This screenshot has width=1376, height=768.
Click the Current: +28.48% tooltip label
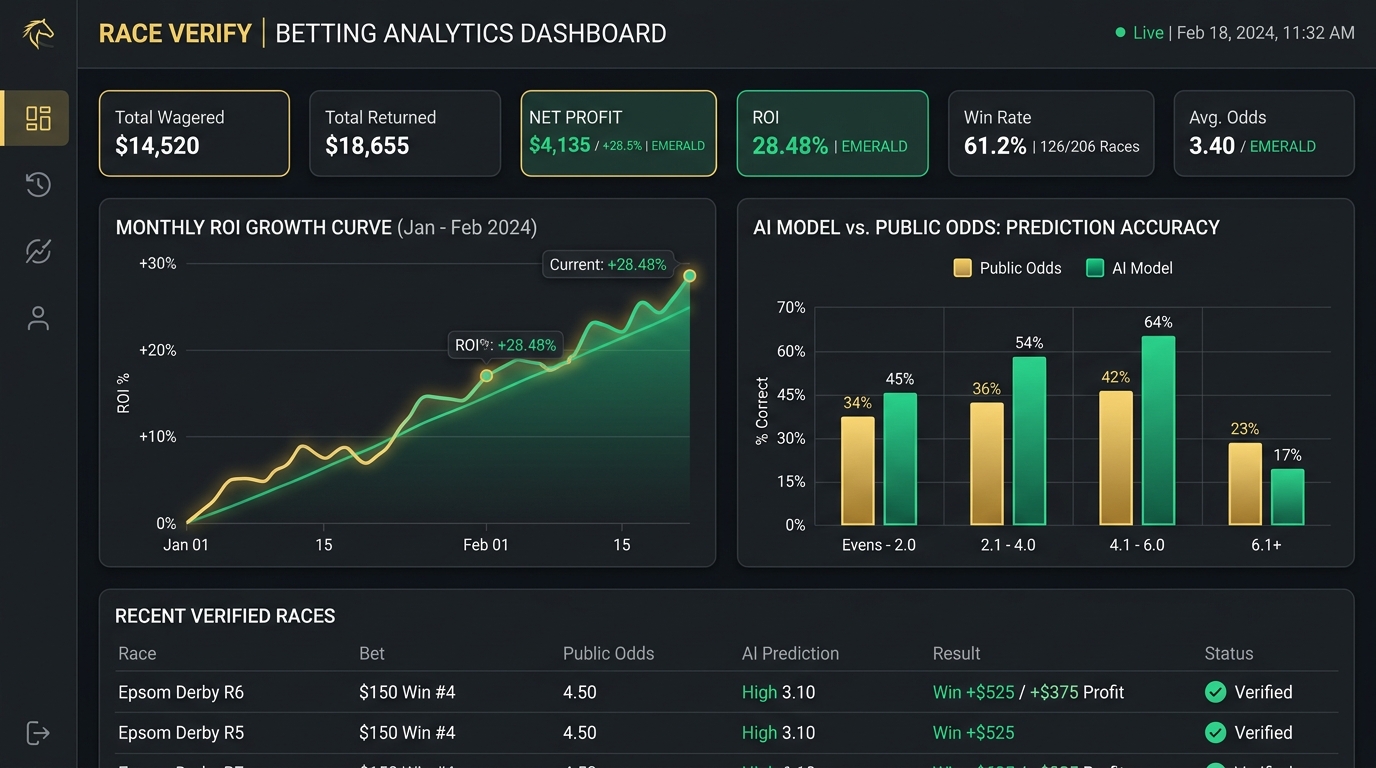tap(608, 265)
